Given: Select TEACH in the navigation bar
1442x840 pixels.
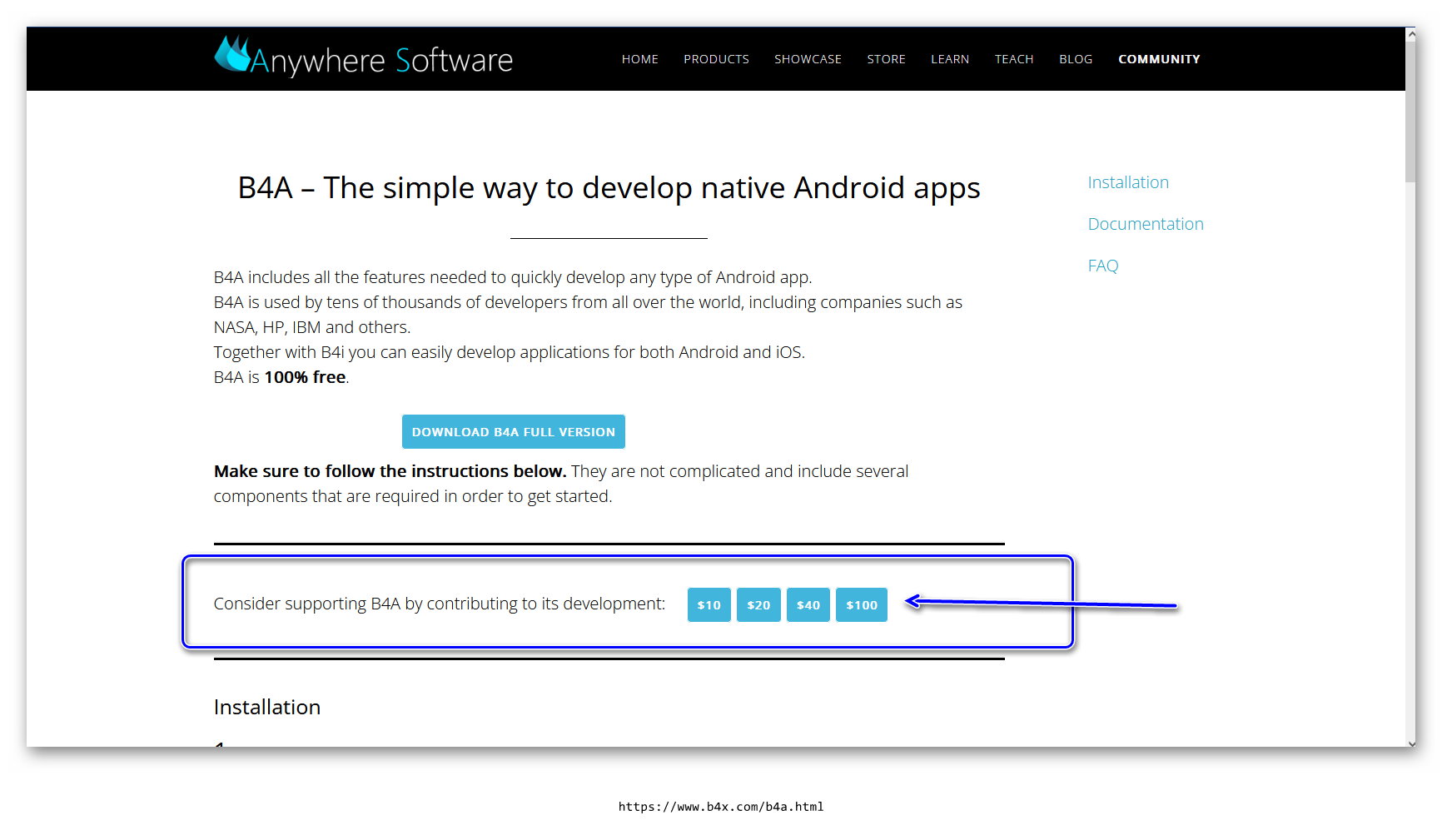Looking at the screenshot, I should 1014,59.
